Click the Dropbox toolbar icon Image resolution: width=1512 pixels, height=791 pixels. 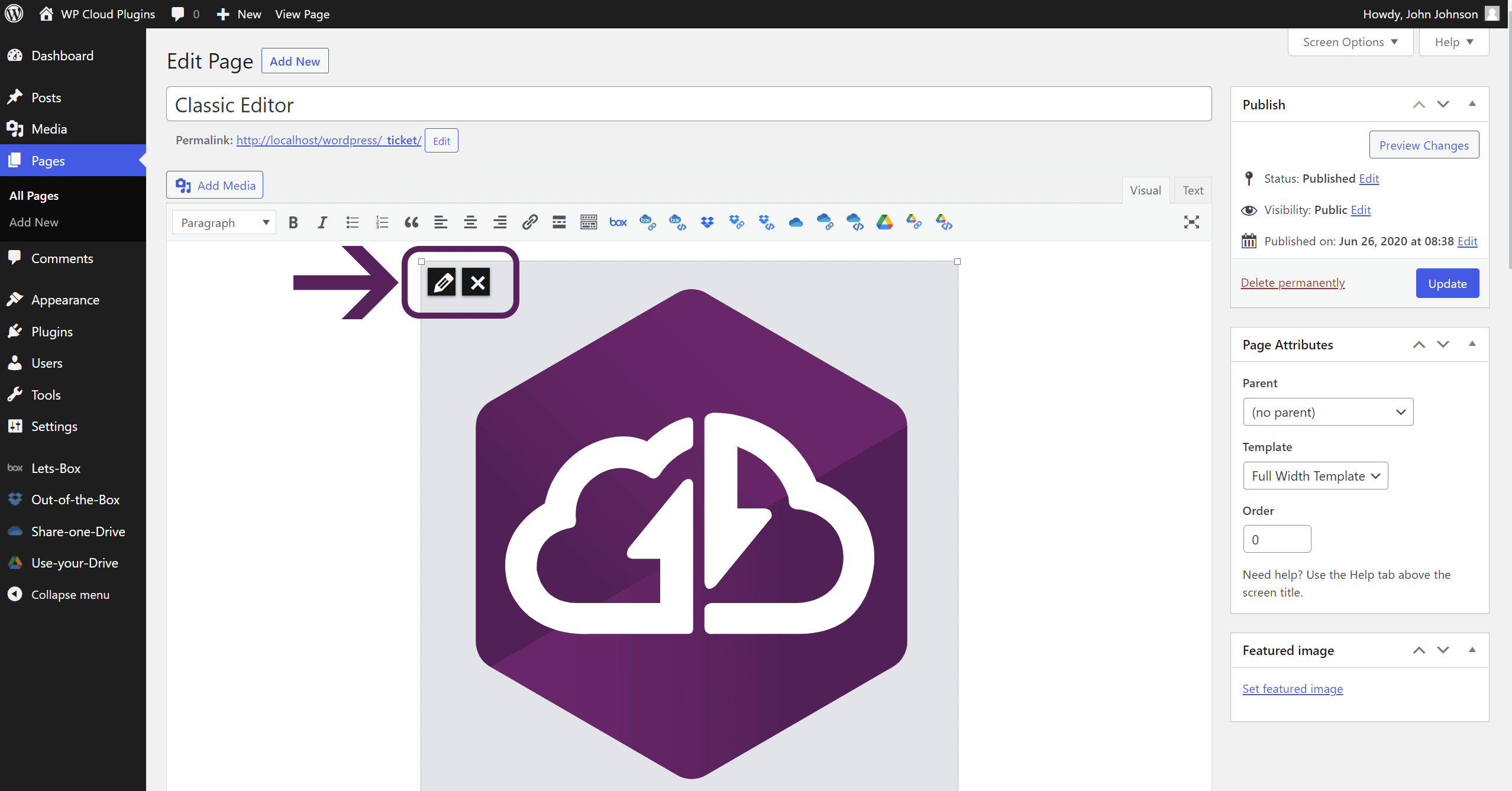coord(707,222)
